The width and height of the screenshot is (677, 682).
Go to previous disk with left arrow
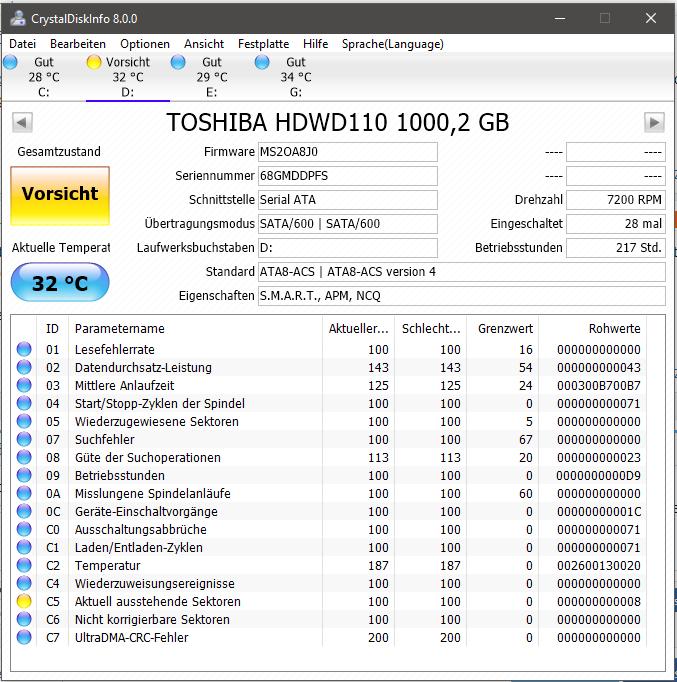22,122
